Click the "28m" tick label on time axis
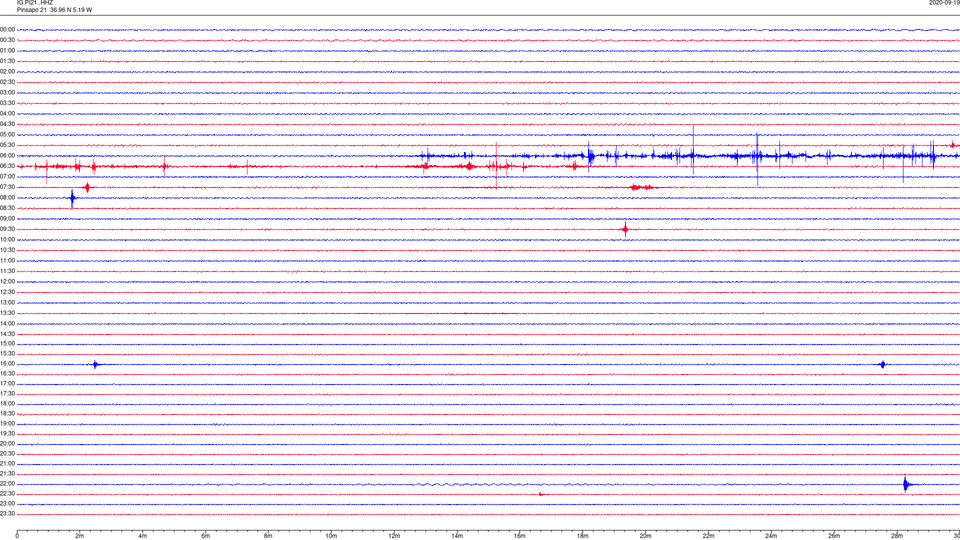960x540 pixels. pyautogui.click(x=897, y=536)
